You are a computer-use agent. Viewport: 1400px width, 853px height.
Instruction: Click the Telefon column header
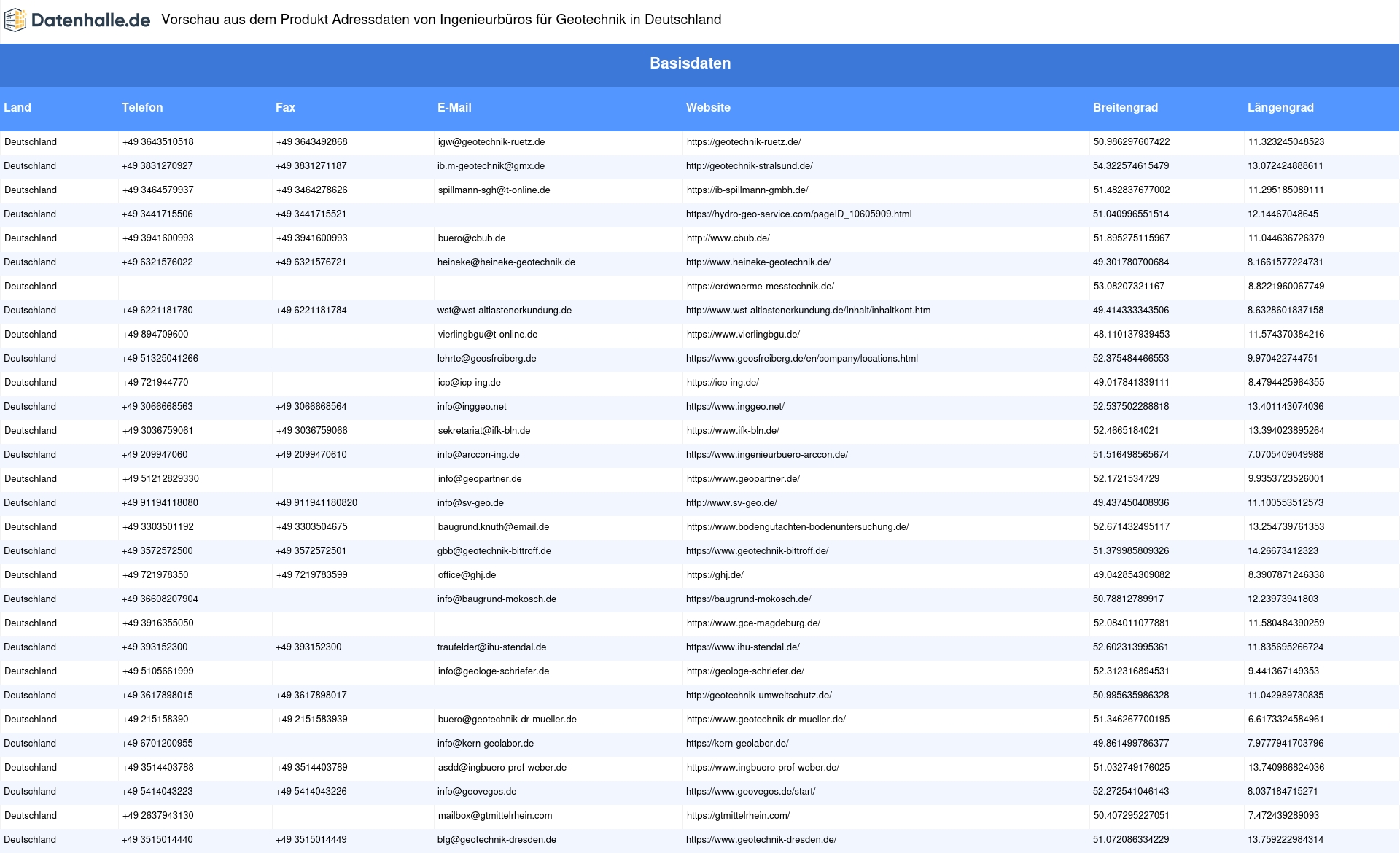[x=142, y=107]
